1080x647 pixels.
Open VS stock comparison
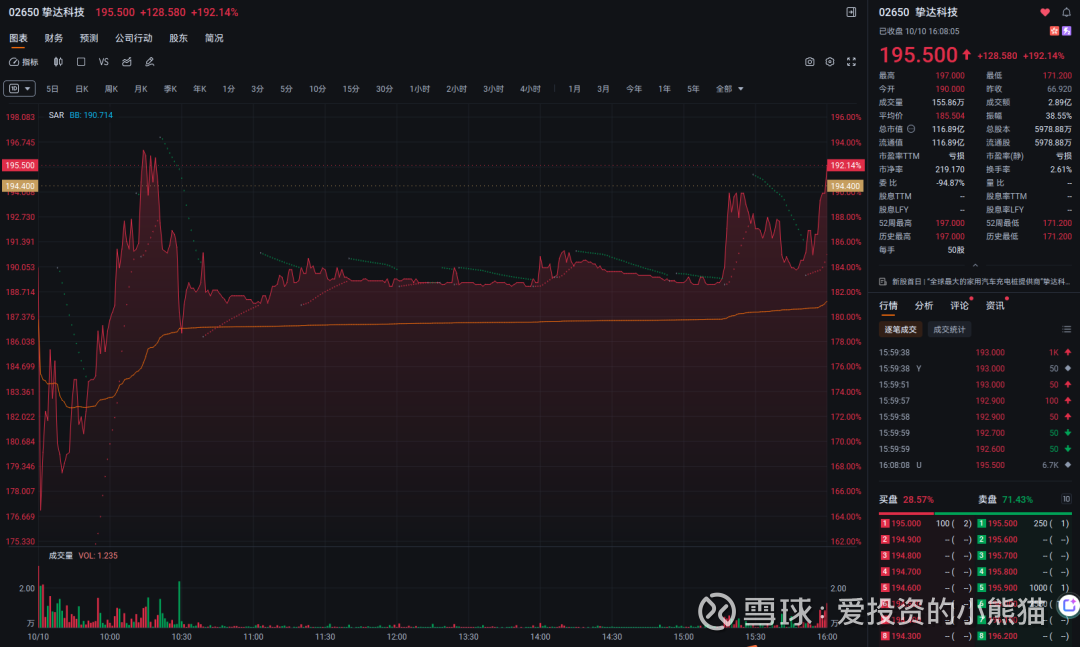click(104, 62)
